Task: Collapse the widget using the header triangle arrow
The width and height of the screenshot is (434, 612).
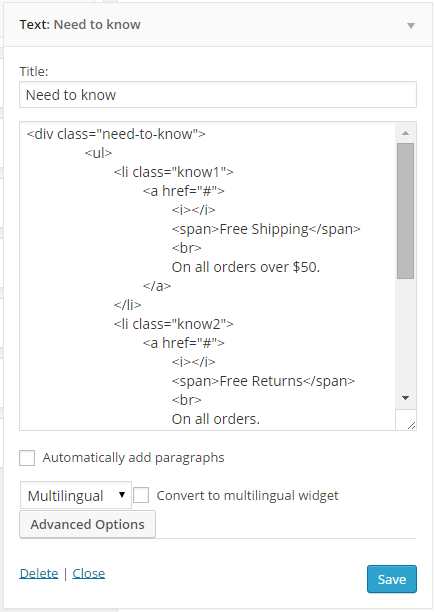Action: coord(411,26)
